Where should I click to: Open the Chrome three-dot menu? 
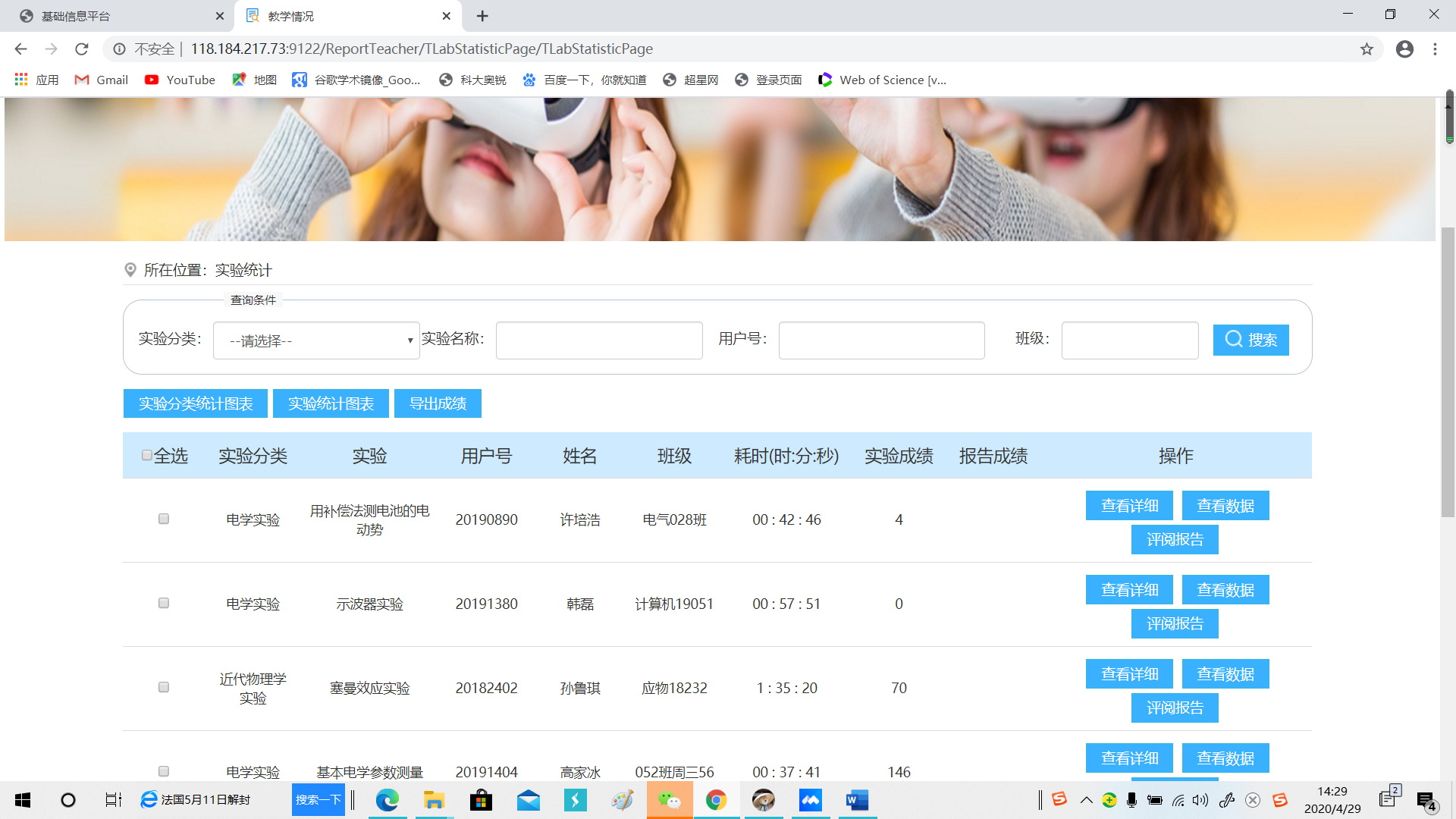1435,49
